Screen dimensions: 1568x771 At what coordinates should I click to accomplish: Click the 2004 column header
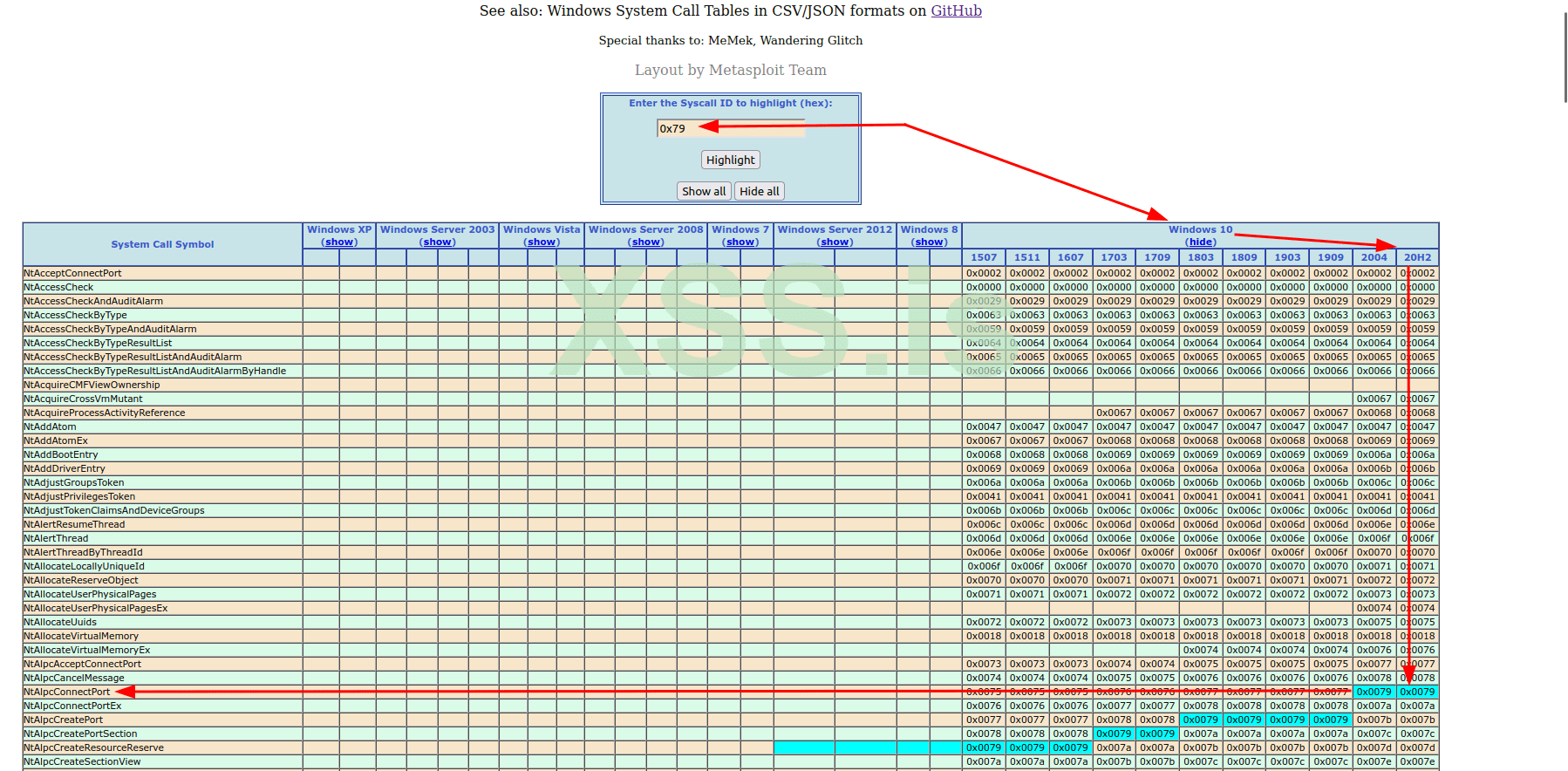(1374, 257)
